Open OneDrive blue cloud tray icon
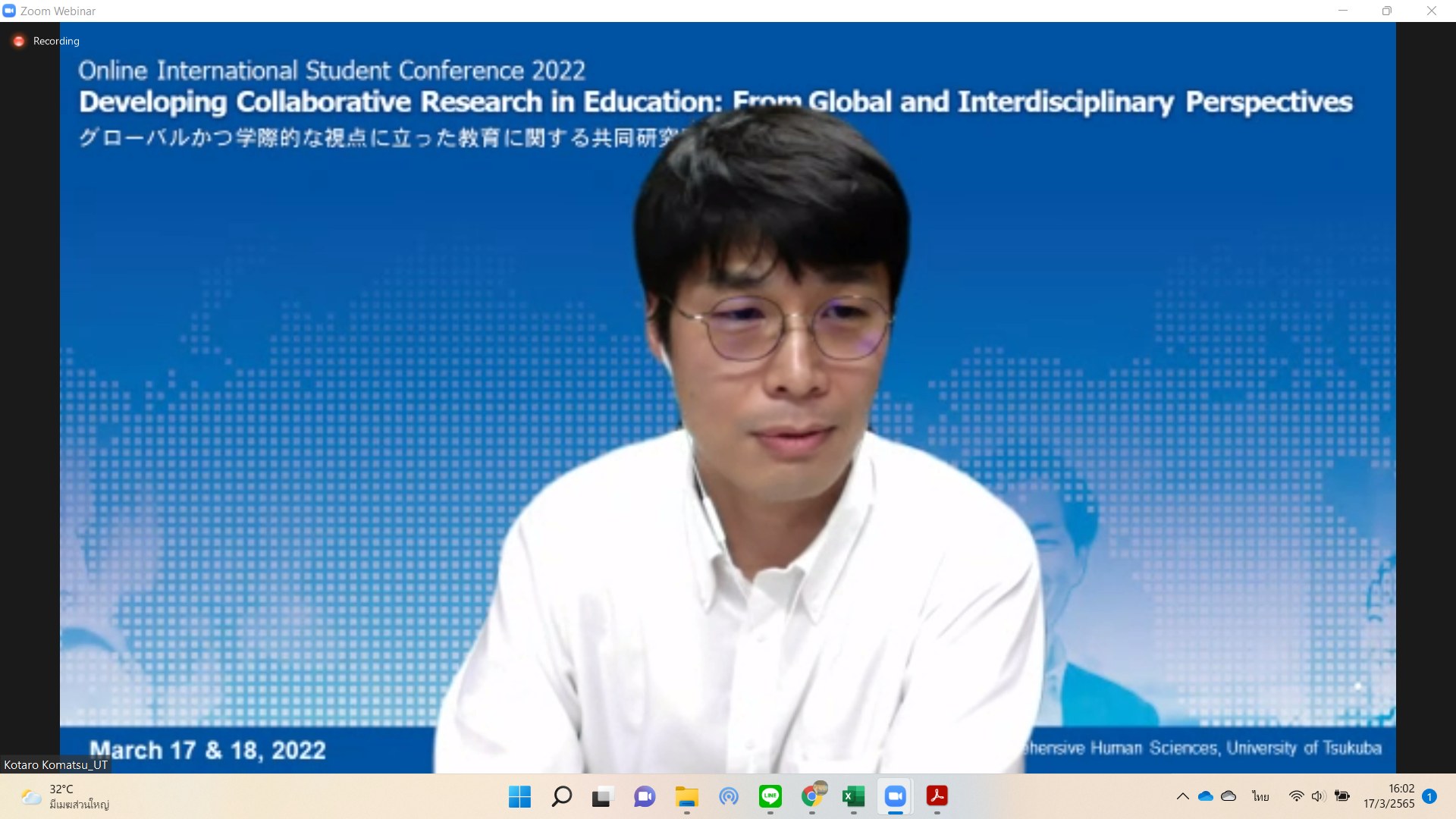 tap(1206, 796)
